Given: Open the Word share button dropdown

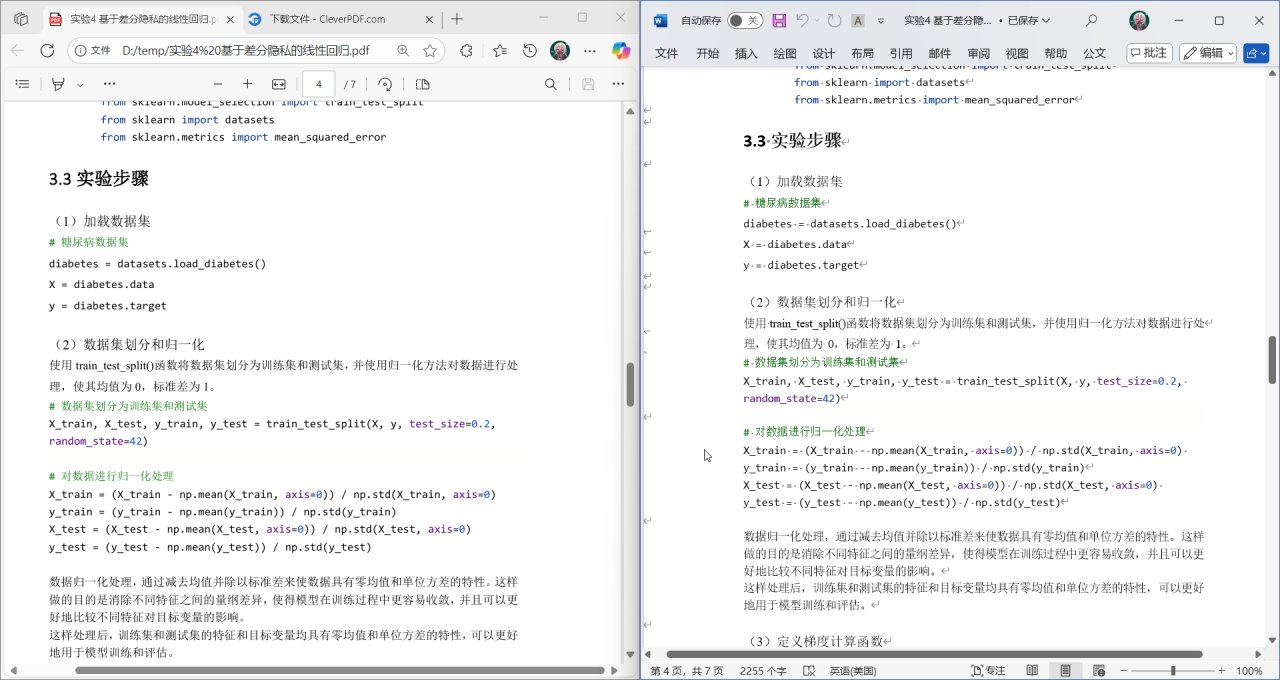Looking at the screenshot, I should 1256,53.
